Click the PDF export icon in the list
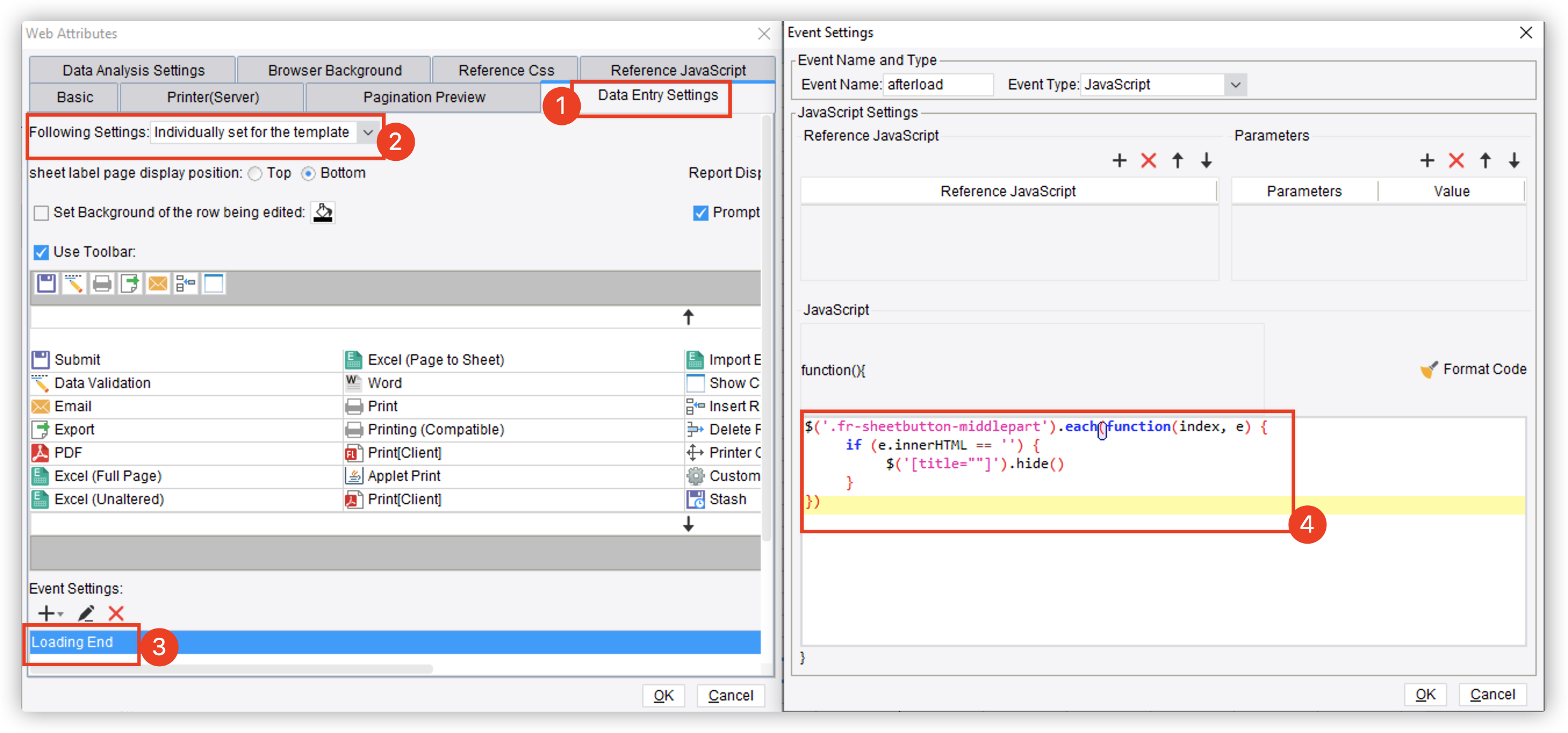The image size is (1568, 733). [40, 452]
